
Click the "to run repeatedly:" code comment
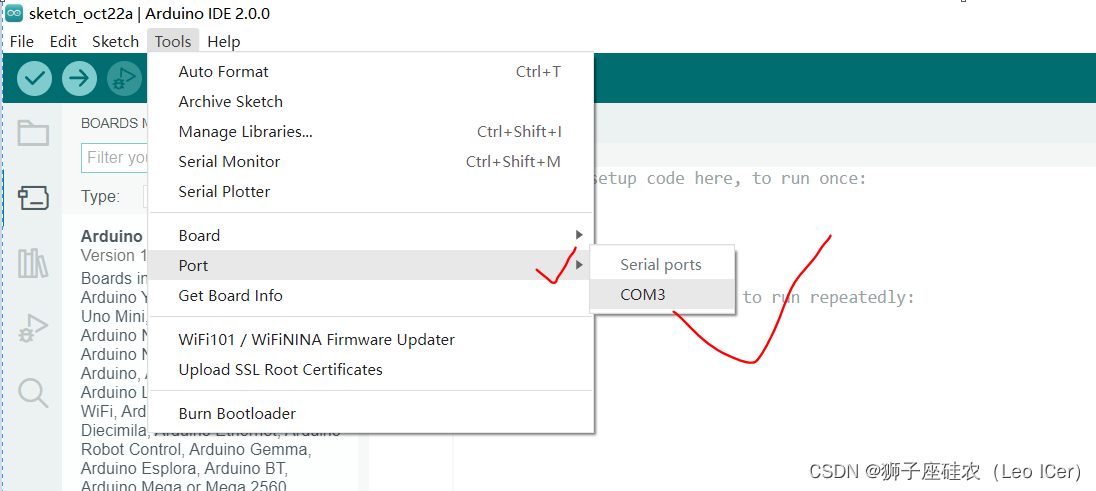(828, 297)
